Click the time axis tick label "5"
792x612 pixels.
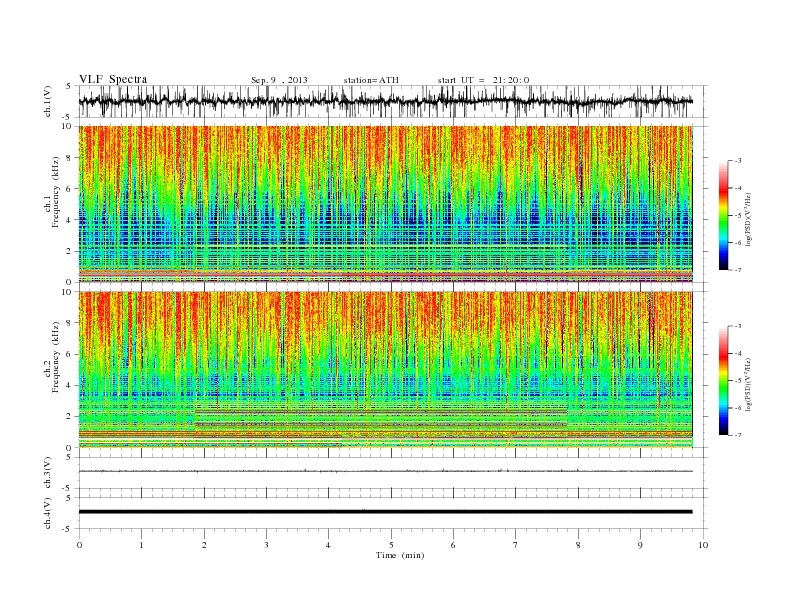(x=391, y=545)
